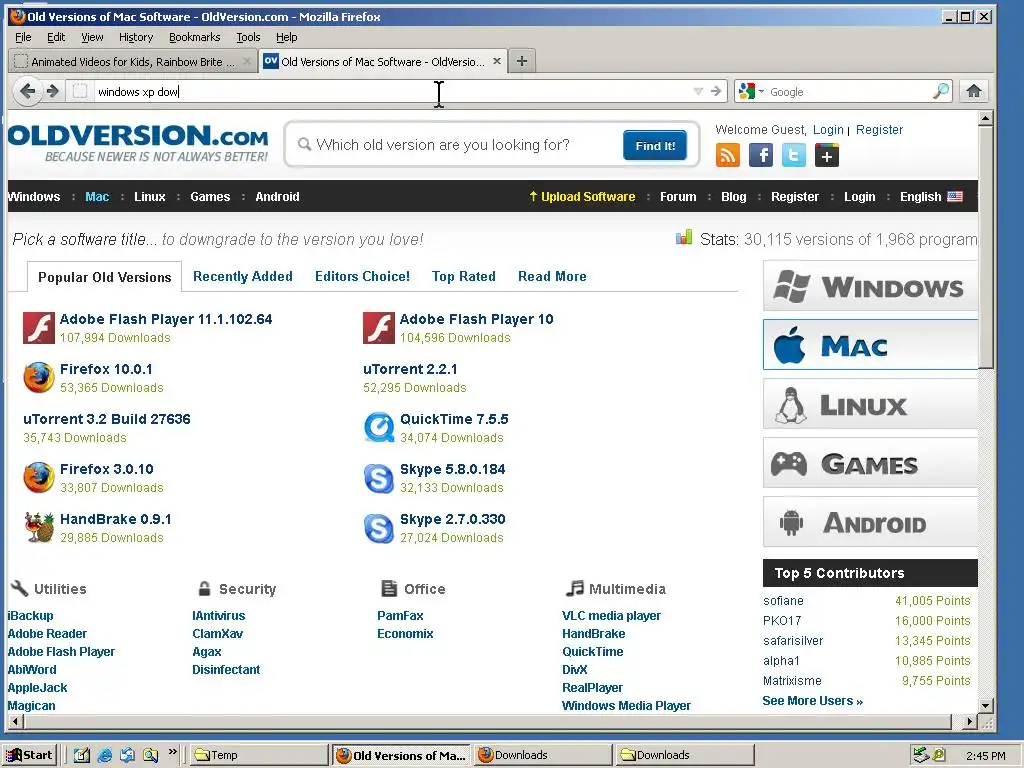Open uTorrent 3.2 Build 27636 link
Viewport: 1024px width, 768px height.
pos(107,419)
